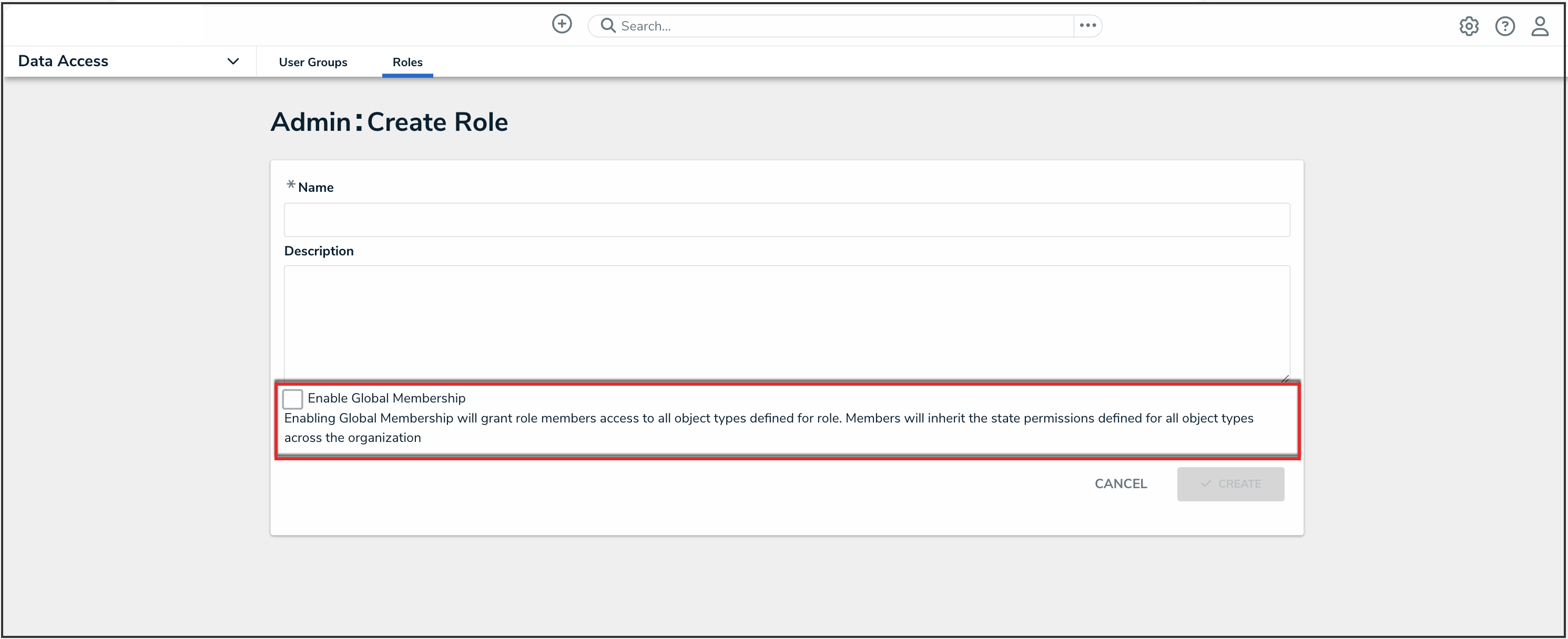Screen dimensions: 1568x639
Task: Enable the Global Membership checkbox
Action: click(x=293, y=399)
